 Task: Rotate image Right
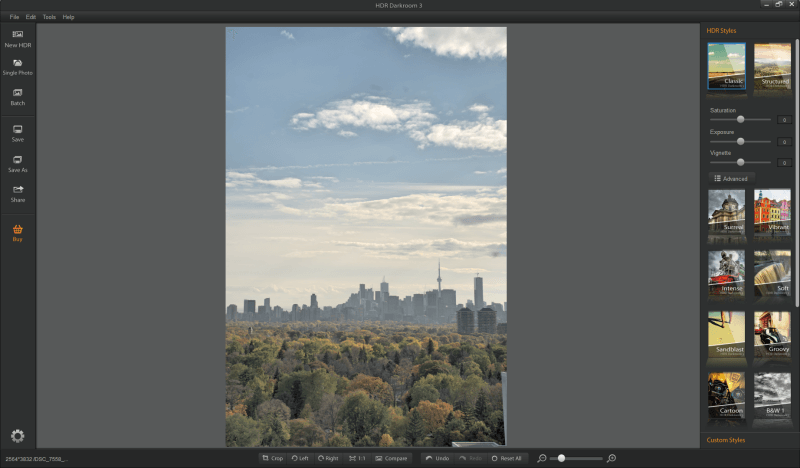tap(328, 458)
